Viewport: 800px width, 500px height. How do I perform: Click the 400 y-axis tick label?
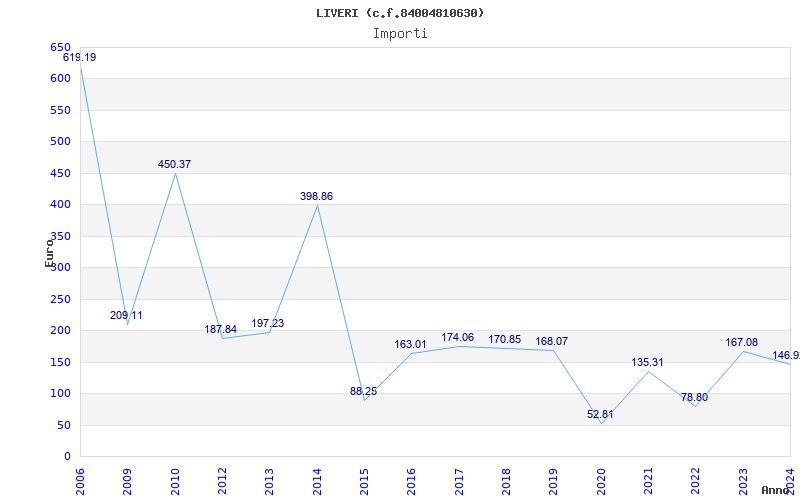coord(60,205)
